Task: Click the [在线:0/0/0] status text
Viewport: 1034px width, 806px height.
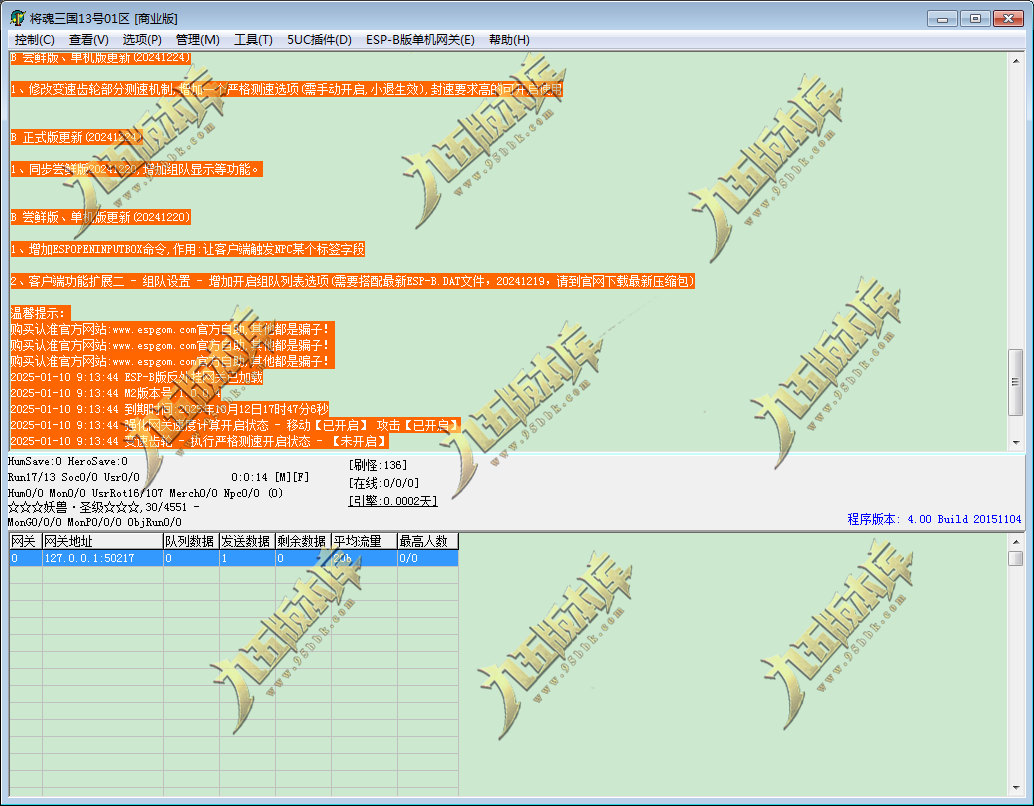Action: (x=384, y=483)
